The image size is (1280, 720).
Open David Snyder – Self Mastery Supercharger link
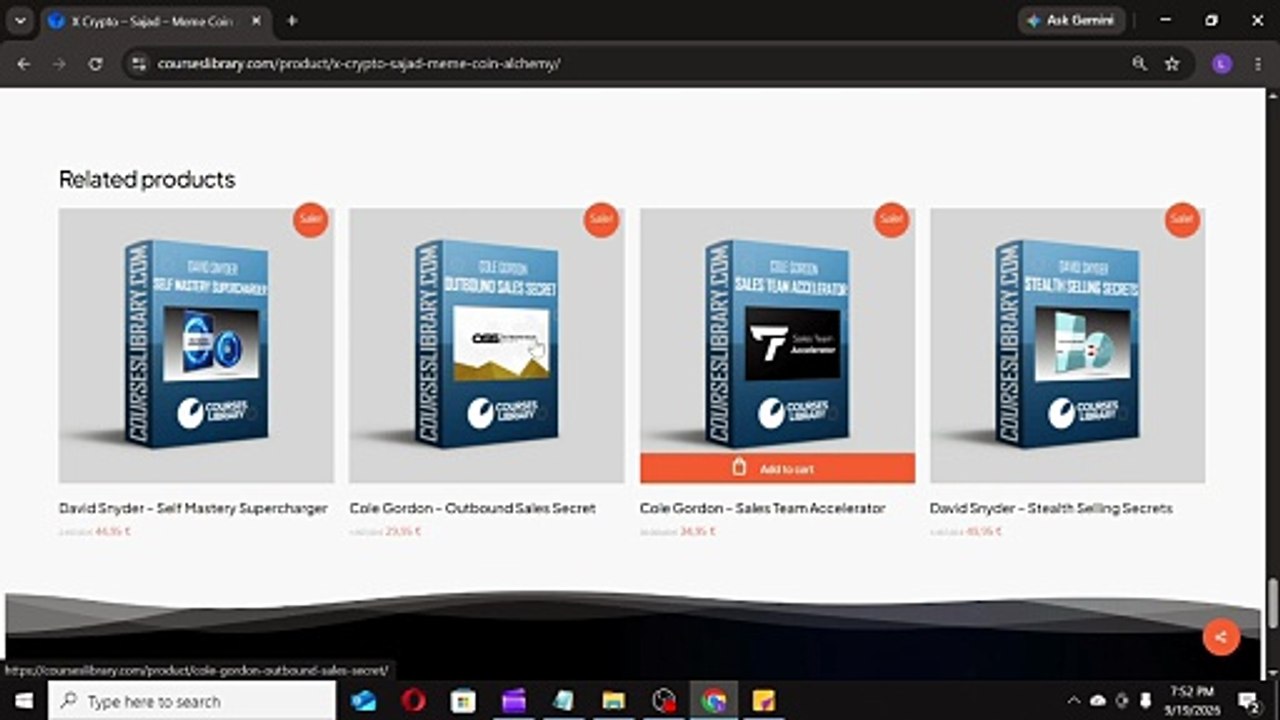coord(193,508)
